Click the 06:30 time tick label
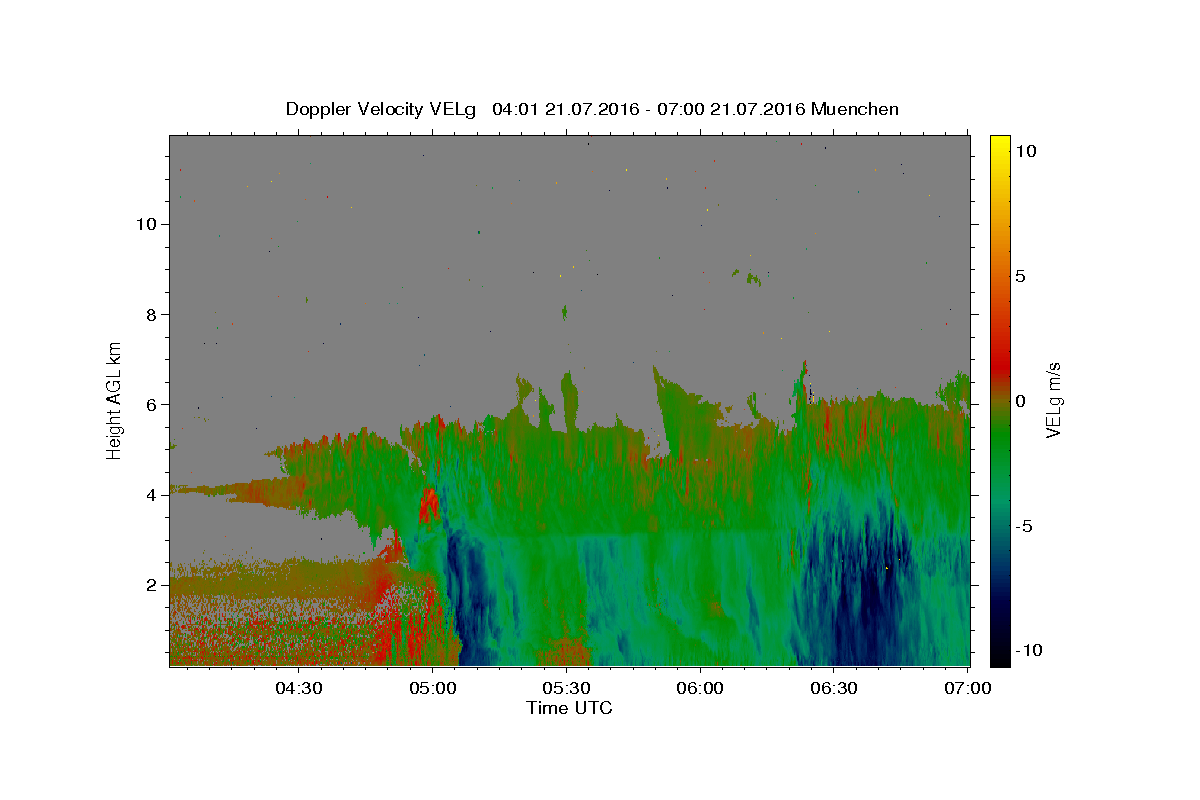1200x800 pixels. [x=833, y=688]
